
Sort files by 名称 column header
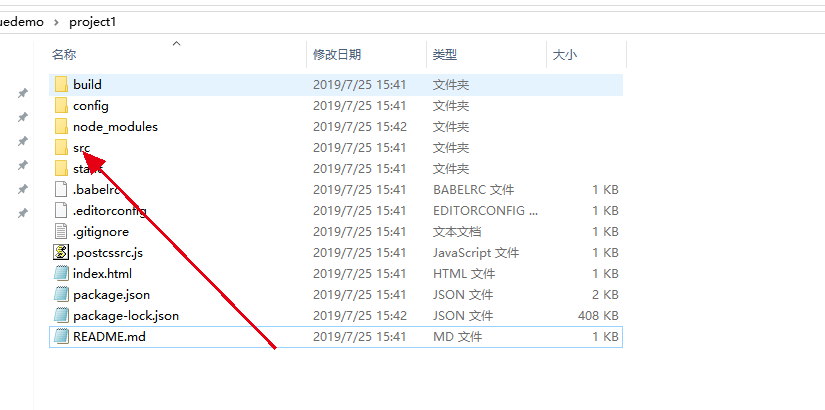(64, 55)
